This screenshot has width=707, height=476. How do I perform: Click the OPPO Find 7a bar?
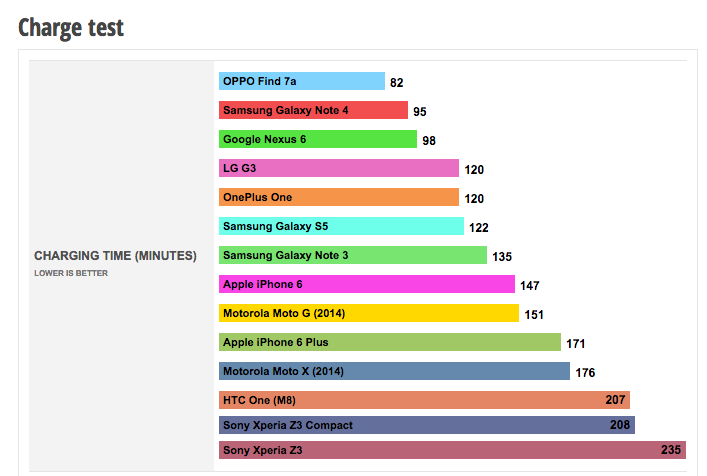tap(301, 82)
